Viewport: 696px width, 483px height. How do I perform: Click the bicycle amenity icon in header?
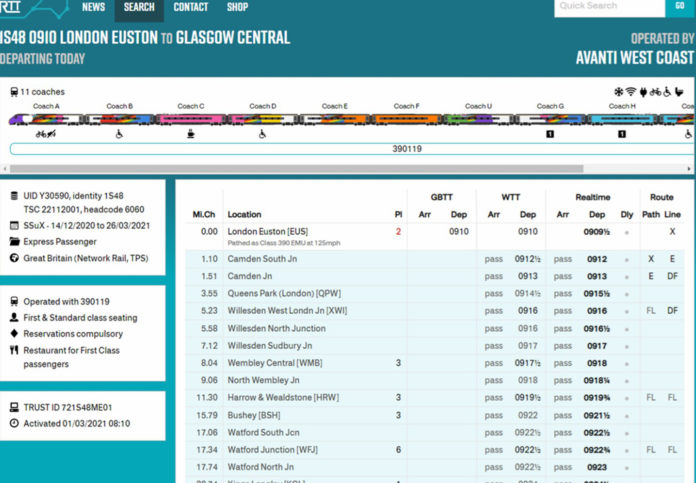tap(655, 92)
